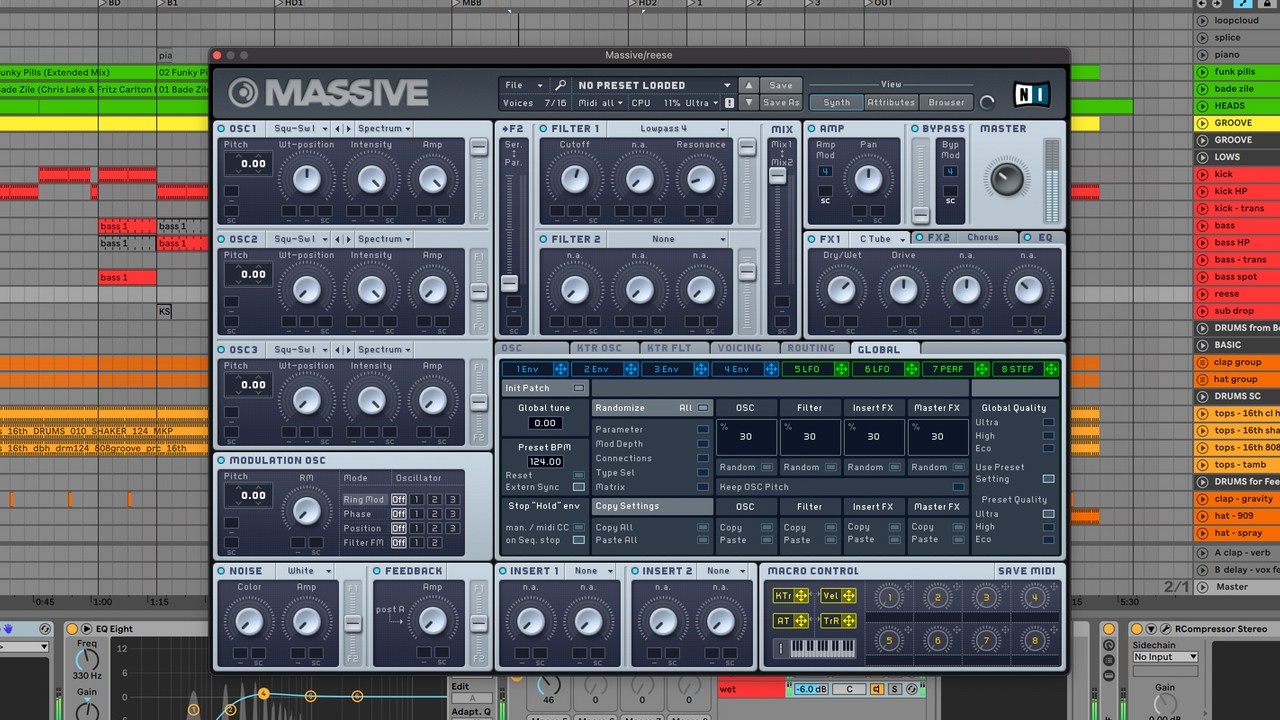Viewport: 1280px width, 720px height.
Task: Click the Native Instruments NI logo
Action: click(1031, 95)
